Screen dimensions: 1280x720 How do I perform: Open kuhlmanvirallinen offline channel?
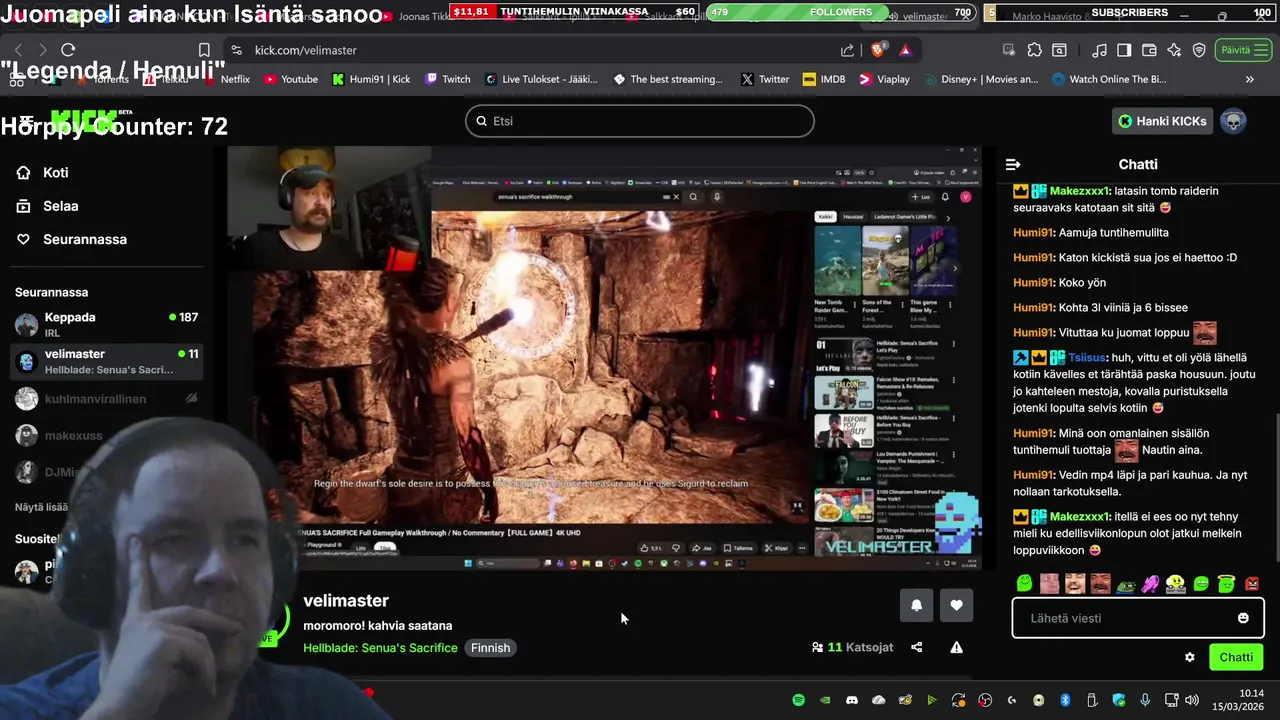click(x=106, y=399)
